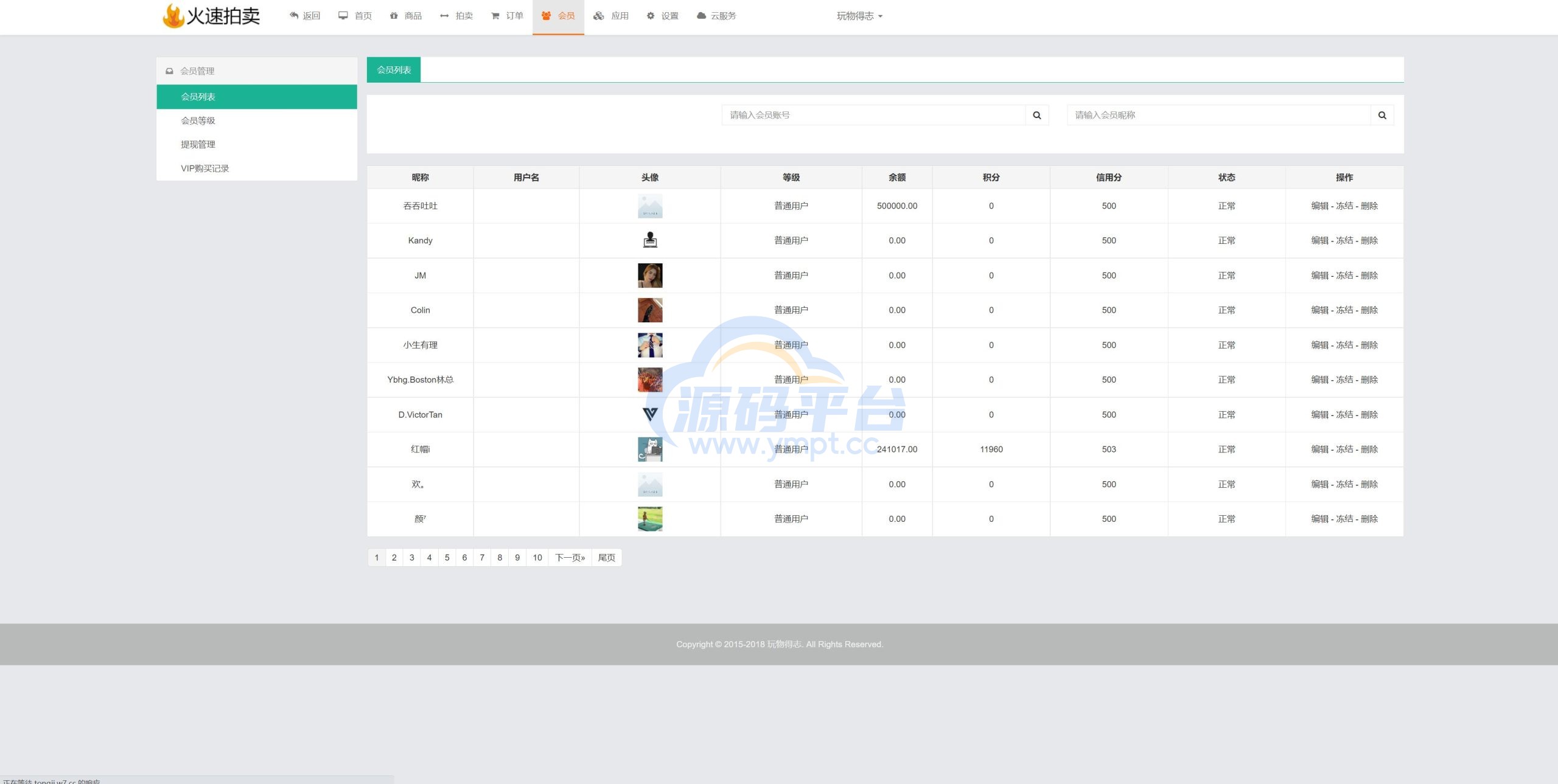
Task: Open 玩物得志 account dropdown
Action: coord(859,16)
